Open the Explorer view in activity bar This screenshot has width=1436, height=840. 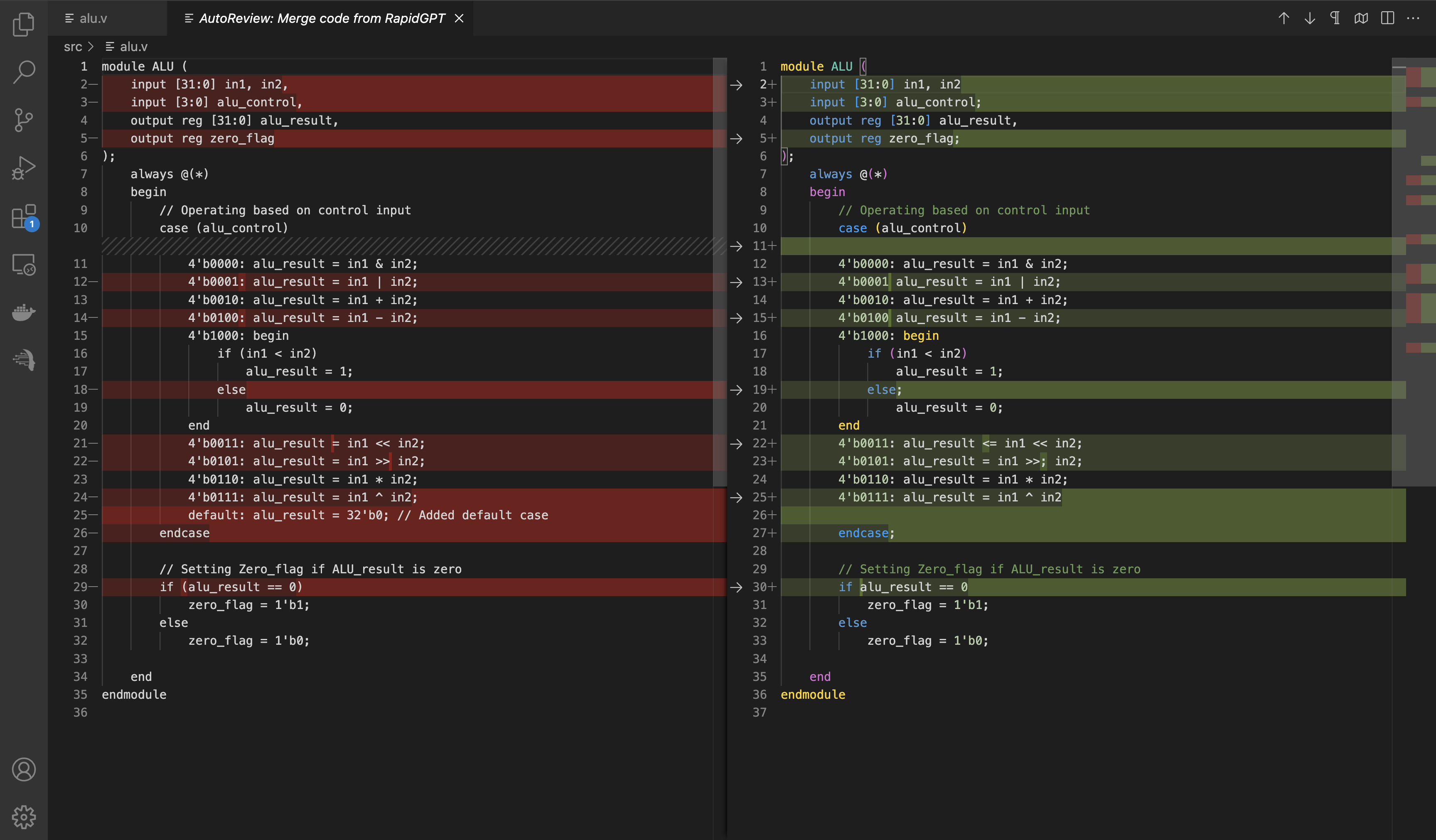23,24
